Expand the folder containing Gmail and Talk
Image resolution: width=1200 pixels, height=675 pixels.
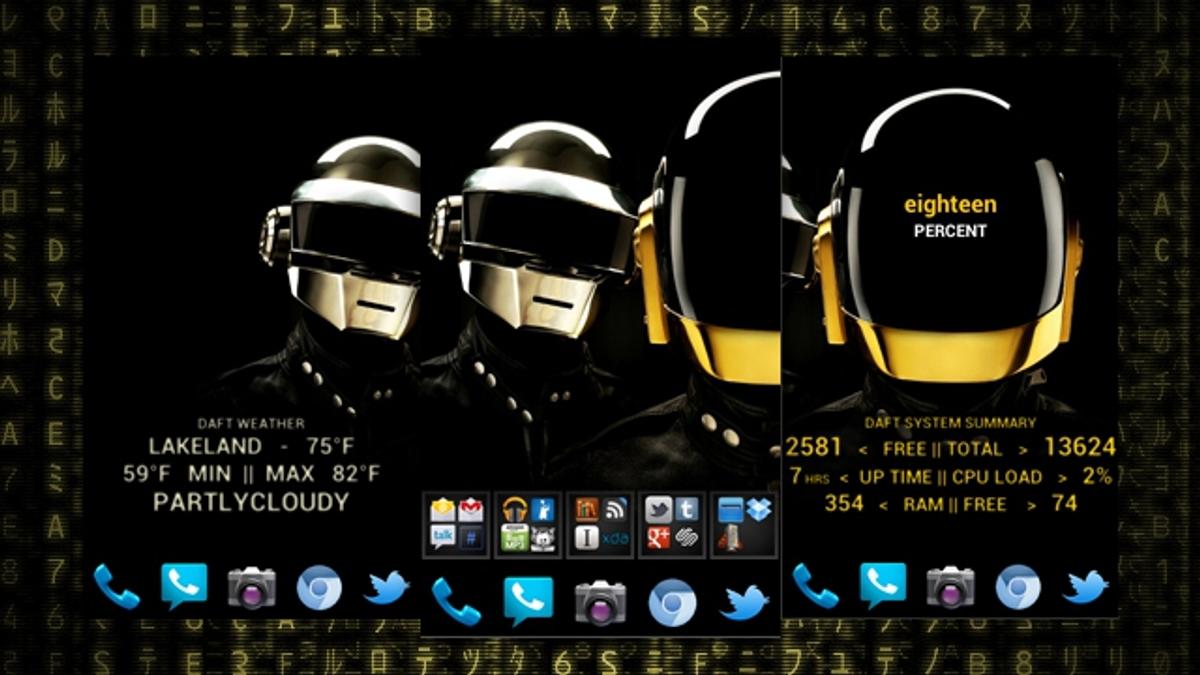[x=457, y=524]
